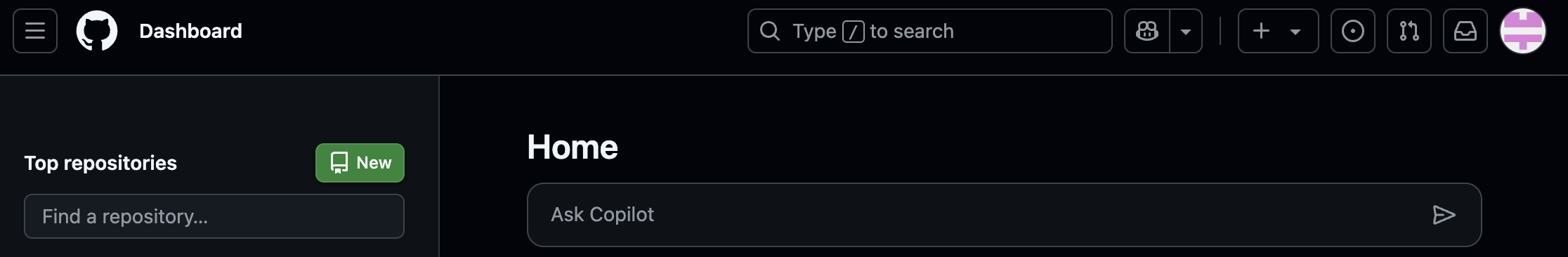Click the magnifying glass search icon
The height and width of the screenshot is (257, 1568).
(770, 31)
